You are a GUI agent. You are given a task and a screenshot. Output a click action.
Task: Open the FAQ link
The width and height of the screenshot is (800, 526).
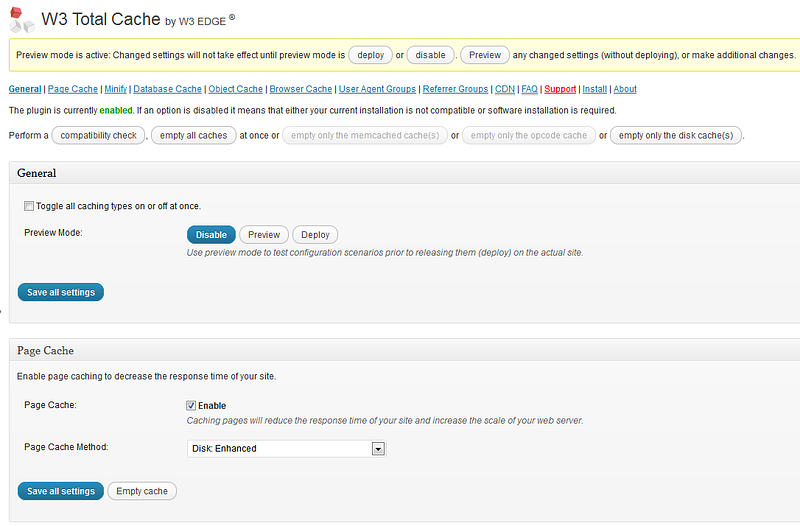point(529,89)
